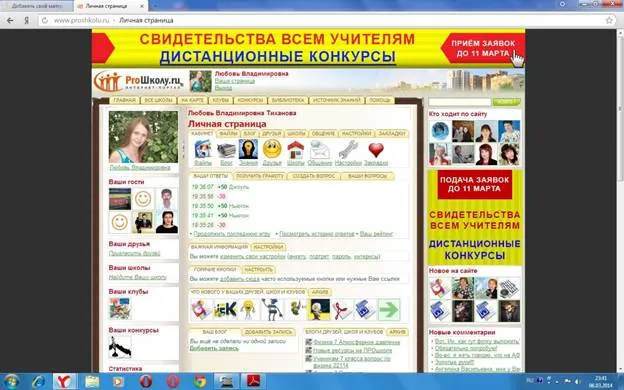Open the Общение envelope icon
Image resolution: width=624 pixels, height=390 pixels.
click(320, 150)
